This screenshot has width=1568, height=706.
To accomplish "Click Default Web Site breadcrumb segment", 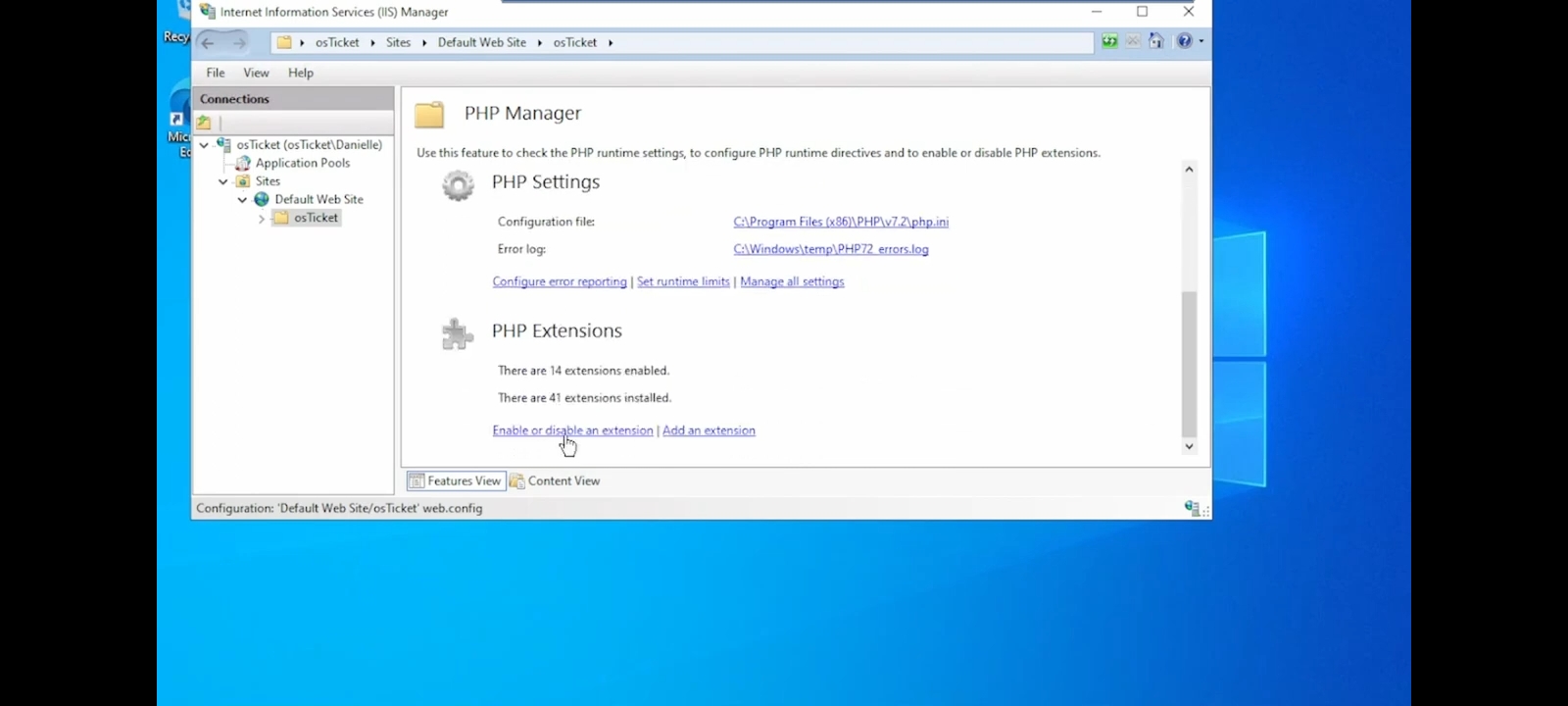I will (x=482, y=42).
